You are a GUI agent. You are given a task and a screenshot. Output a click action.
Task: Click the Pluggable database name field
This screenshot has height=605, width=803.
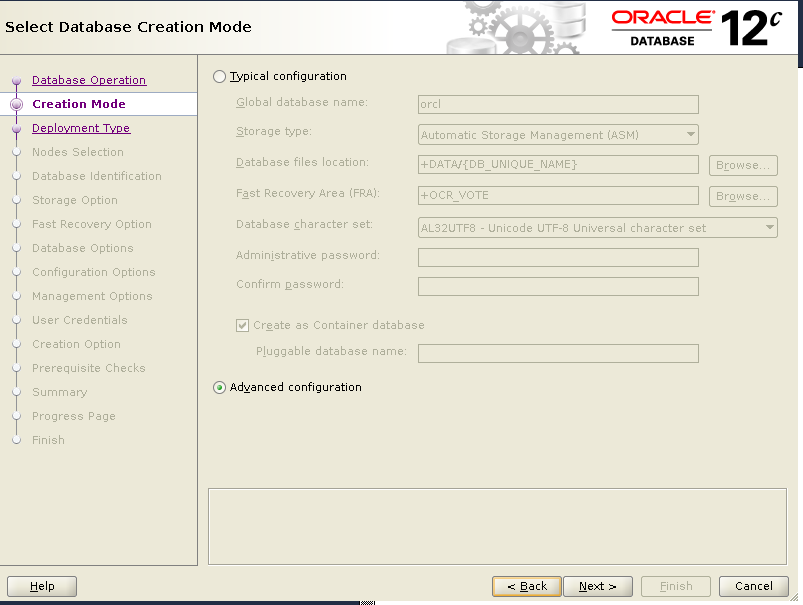pos(558,353)
